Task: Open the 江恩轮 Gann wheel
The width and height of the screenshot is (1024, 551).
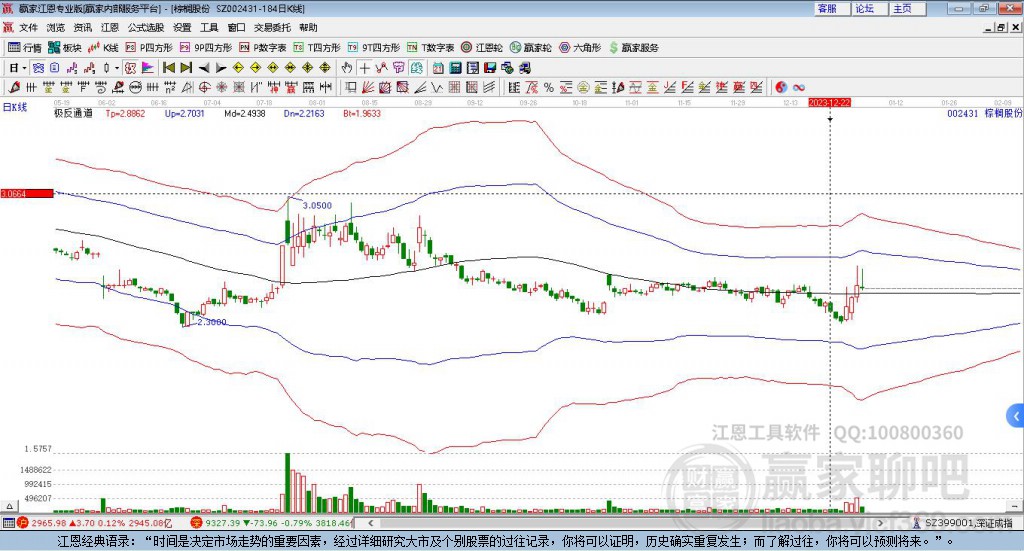Action: (482, 48)
